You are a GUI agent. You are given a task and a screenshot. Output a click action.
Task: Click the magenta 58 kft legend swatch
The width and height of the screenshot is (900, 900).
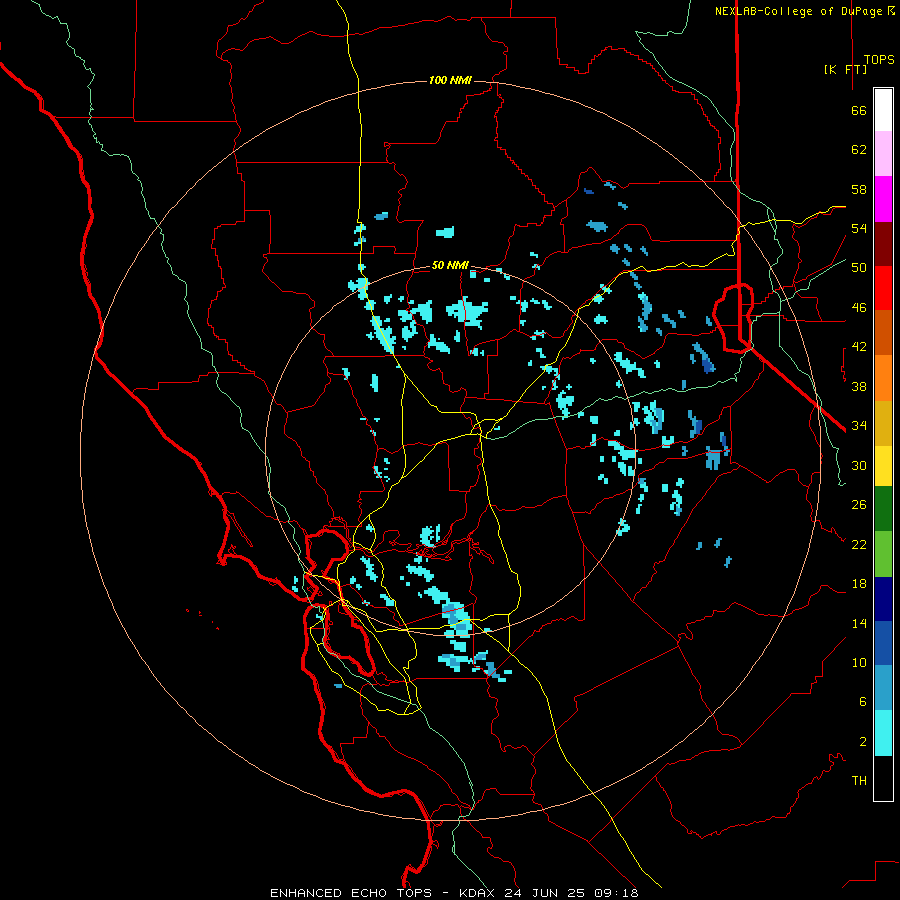tap(883, 199)
